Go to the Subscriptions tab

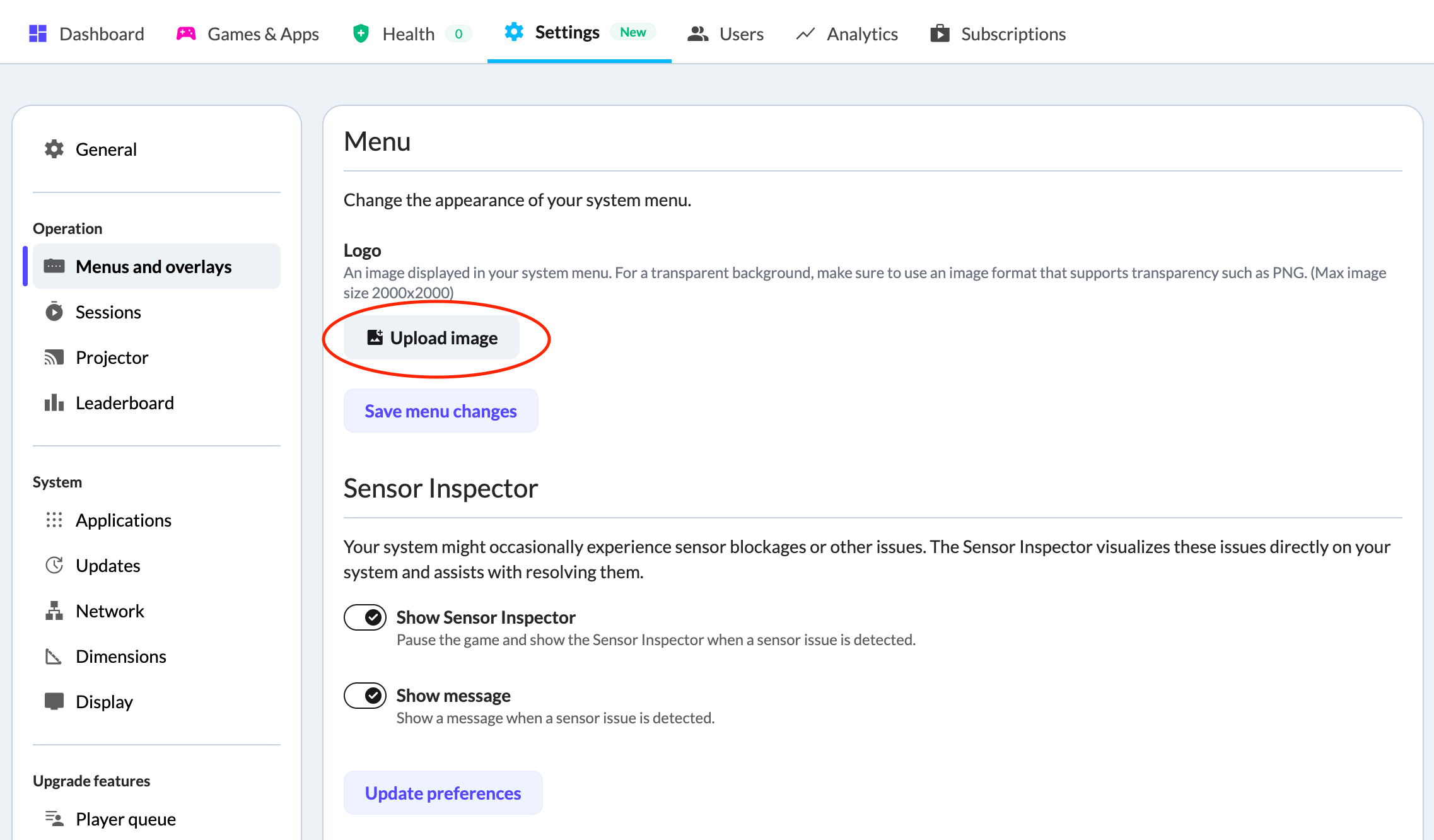(x=998, y=34)
